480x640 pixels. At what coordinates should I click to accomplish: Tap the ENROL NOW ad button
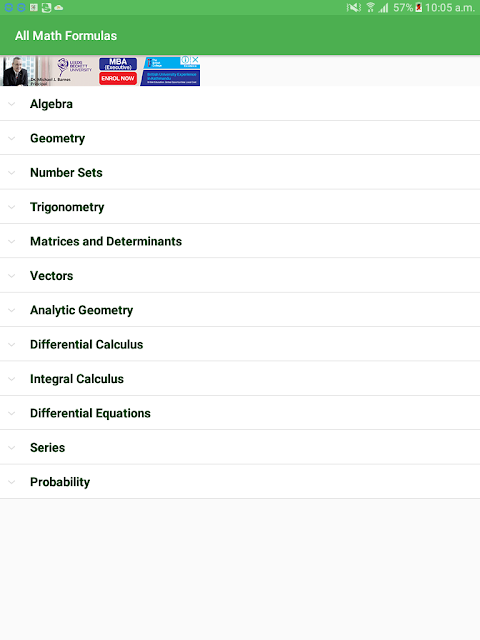click(x=118, y=78)
